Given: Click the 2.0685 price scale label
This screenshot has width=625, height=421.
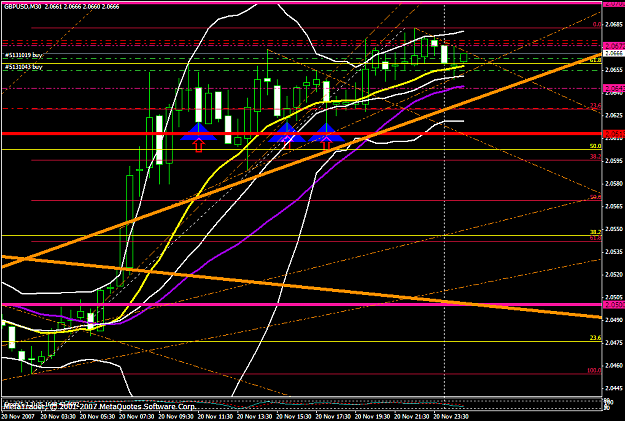Looking at the screenshot, I should pyautogui.click(x=614, y=24).
